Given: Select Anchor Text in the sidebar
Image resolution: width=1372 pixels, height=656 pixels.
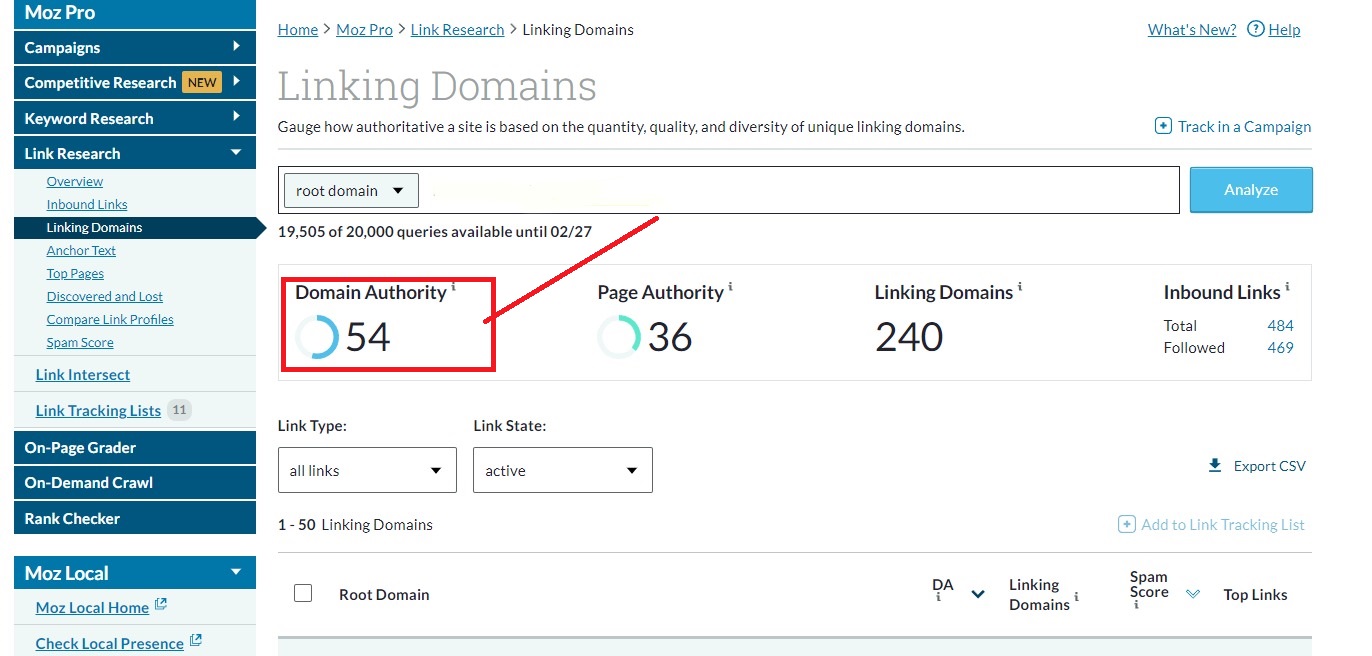Looking at the screenshot, I should click(x=81, y=250).
